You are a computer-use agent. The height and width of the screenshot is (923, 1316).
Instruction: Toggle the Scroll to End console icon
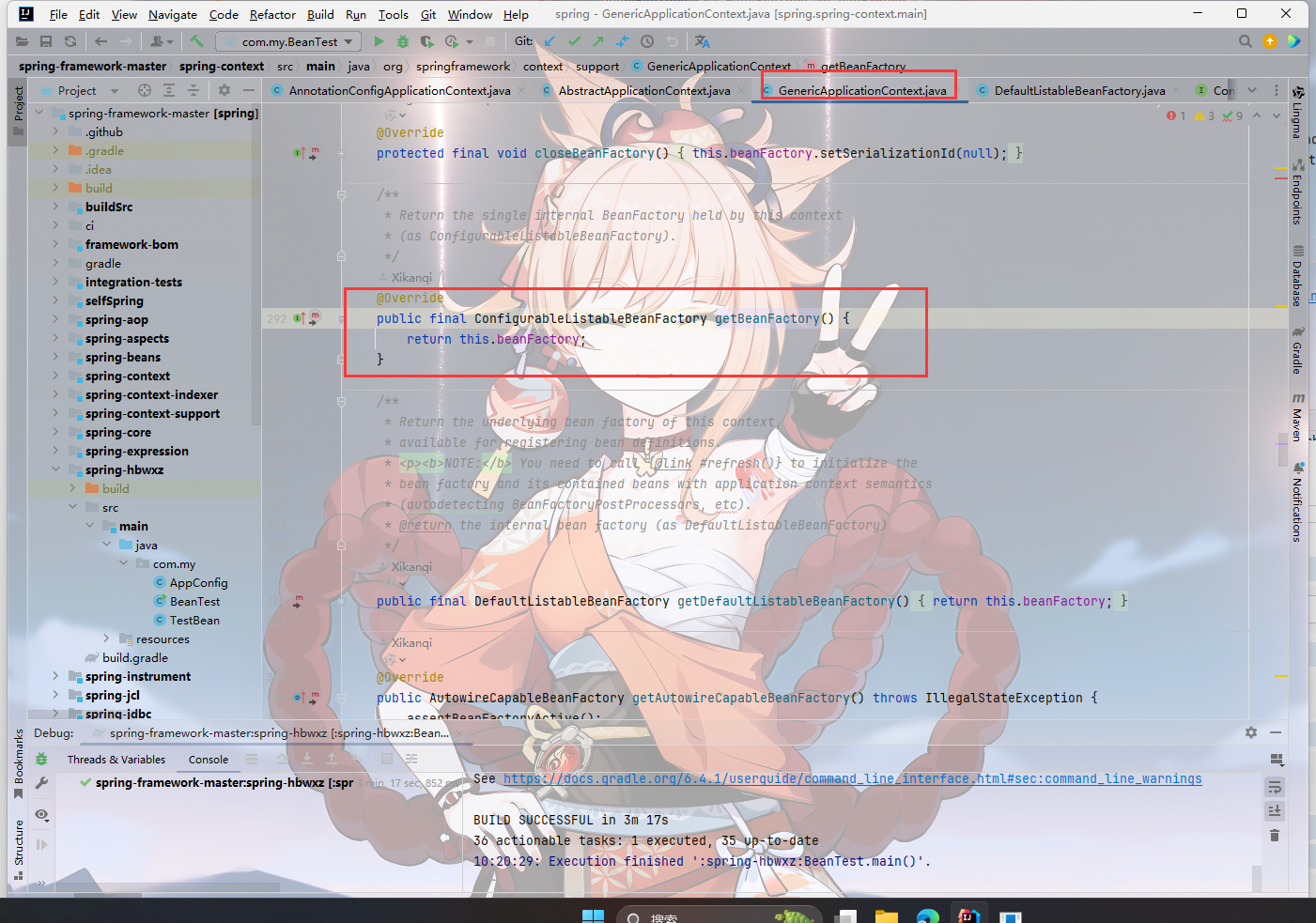(1275, 810)
